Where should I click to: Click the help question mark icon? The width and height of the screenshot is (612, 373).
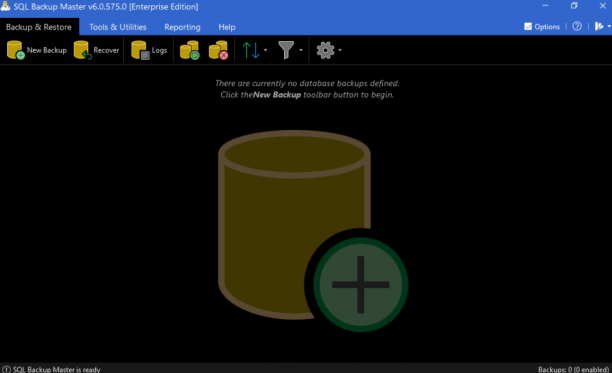click(577, 27)
